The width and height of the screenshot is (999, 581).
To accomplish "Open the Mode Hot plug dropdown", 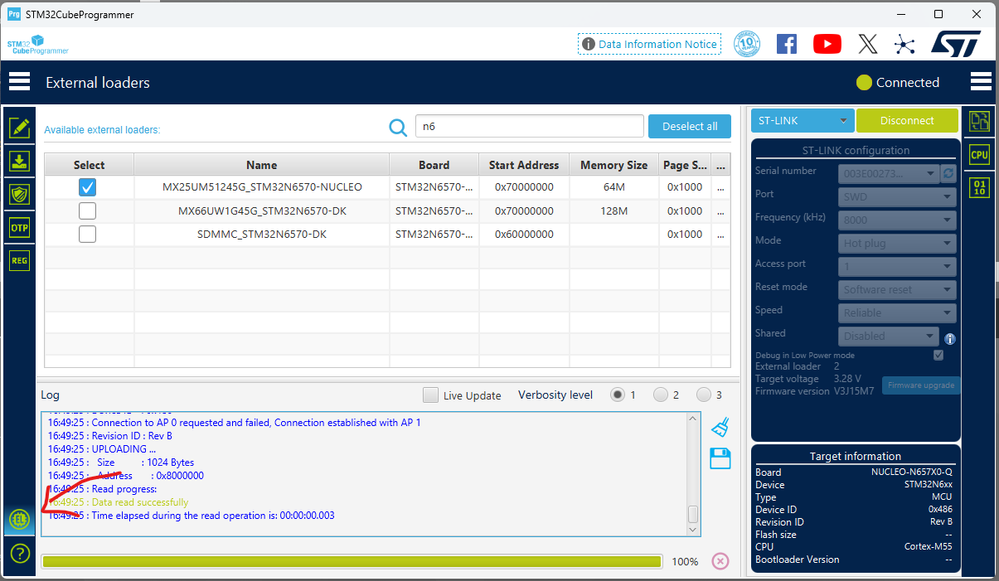I will (x=897, y=243).
